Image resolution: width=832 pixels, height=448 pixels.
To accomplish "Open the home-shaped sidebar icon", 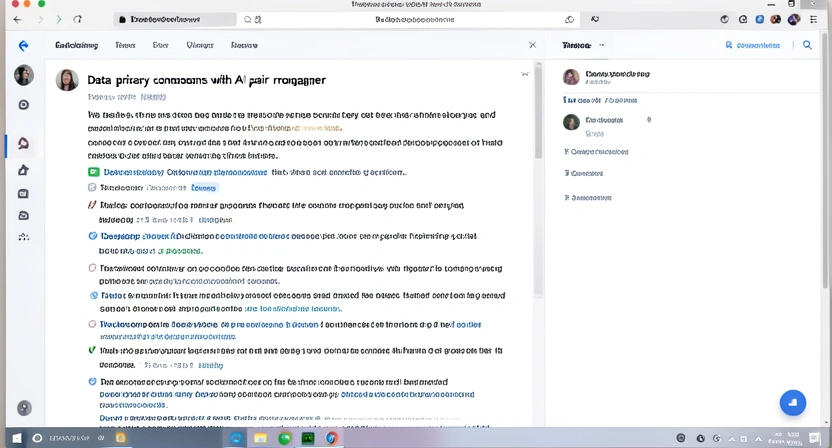I will click(23, 170).
